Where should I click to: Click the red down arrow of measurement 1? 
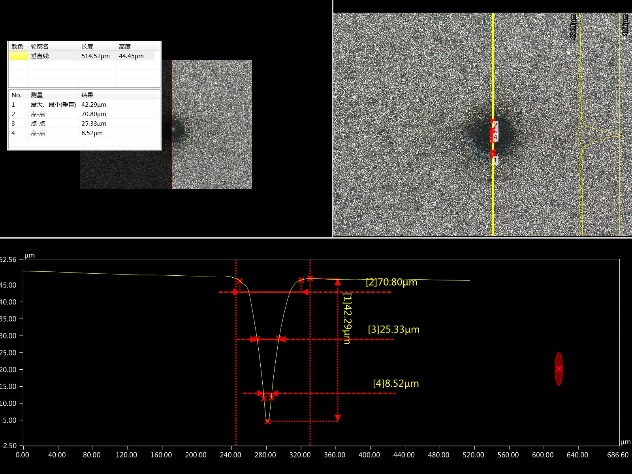pos(338,418)
